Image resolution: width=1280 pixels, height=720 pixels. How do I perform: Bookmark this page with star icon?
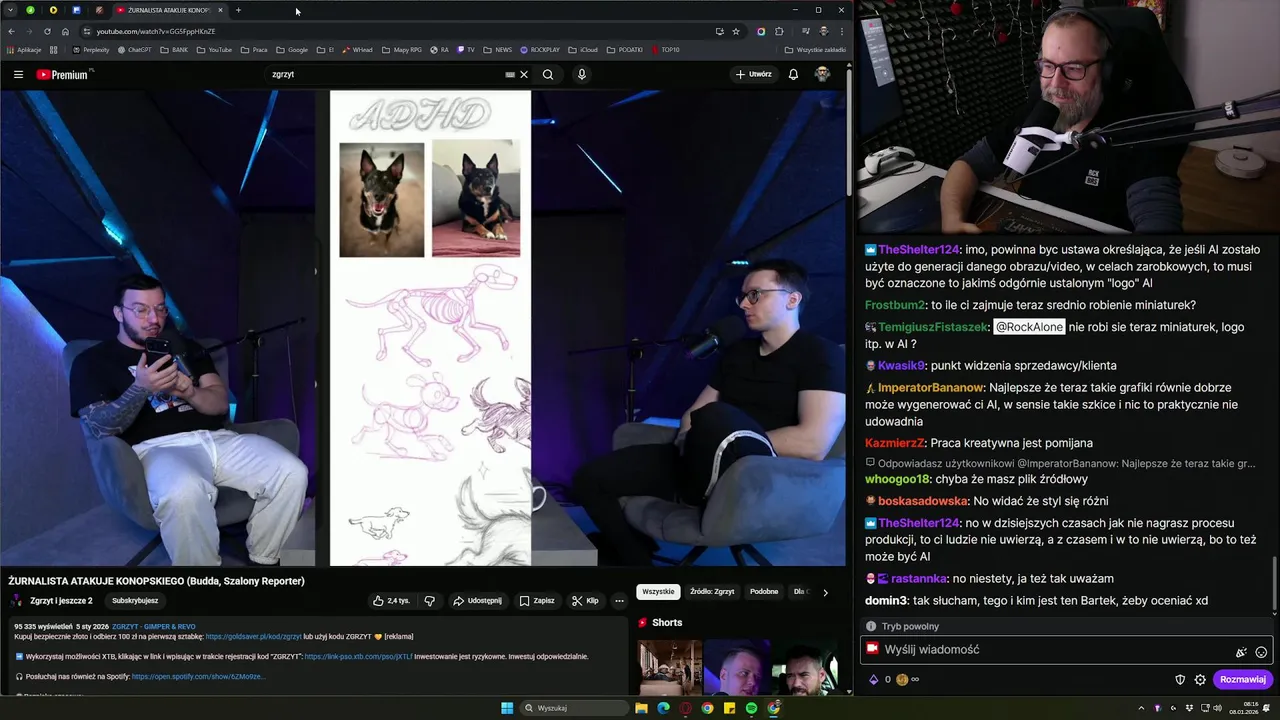point(736,31)
